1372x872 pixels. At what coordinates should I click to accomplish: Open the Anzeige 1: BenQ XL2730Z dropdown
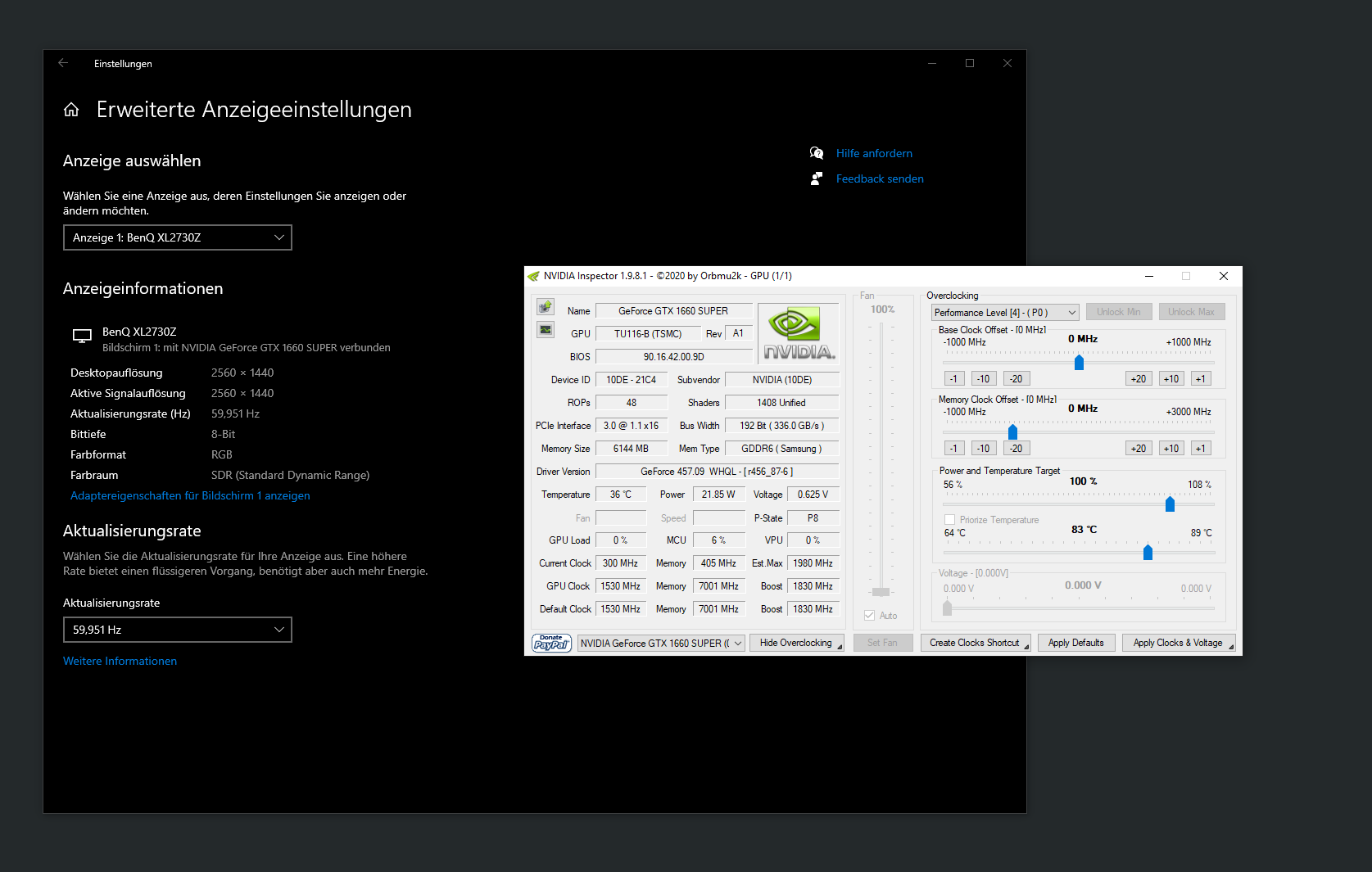pyautogui.click(x=178, y=237)
